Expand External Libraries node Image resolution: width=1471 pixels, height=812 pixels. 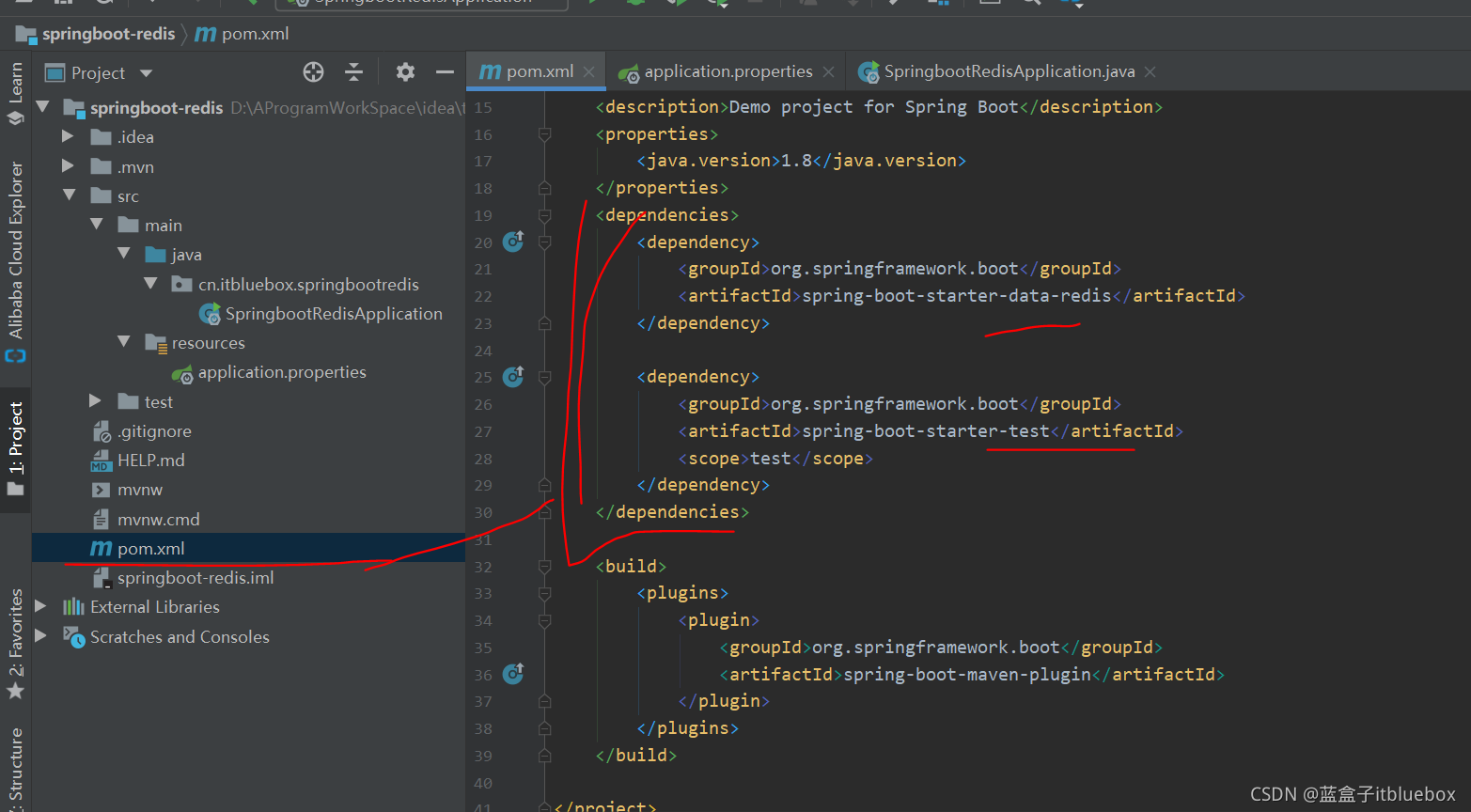[40, 606]
